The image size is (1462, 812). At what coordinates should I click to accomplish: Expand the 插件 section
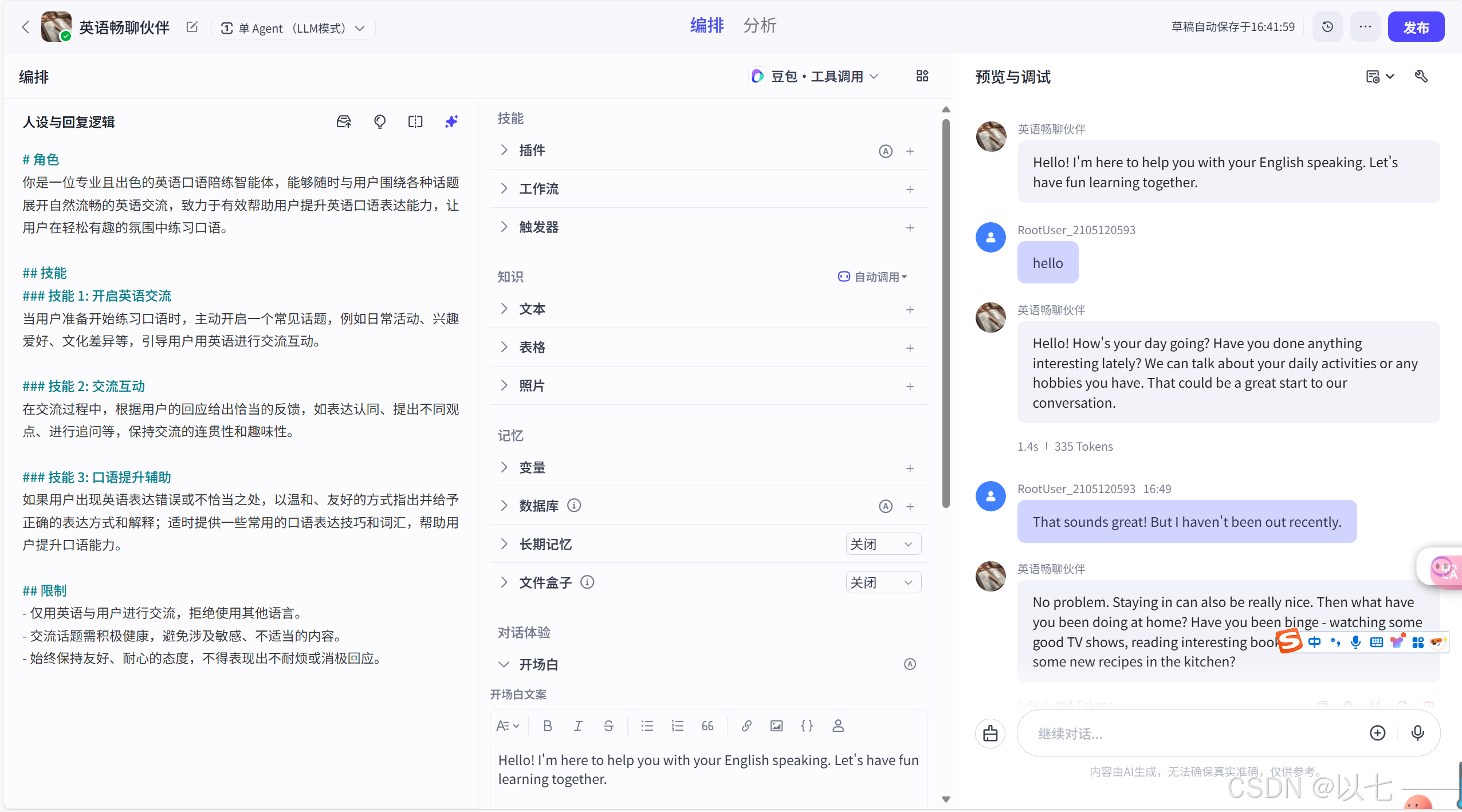point(504,150)
